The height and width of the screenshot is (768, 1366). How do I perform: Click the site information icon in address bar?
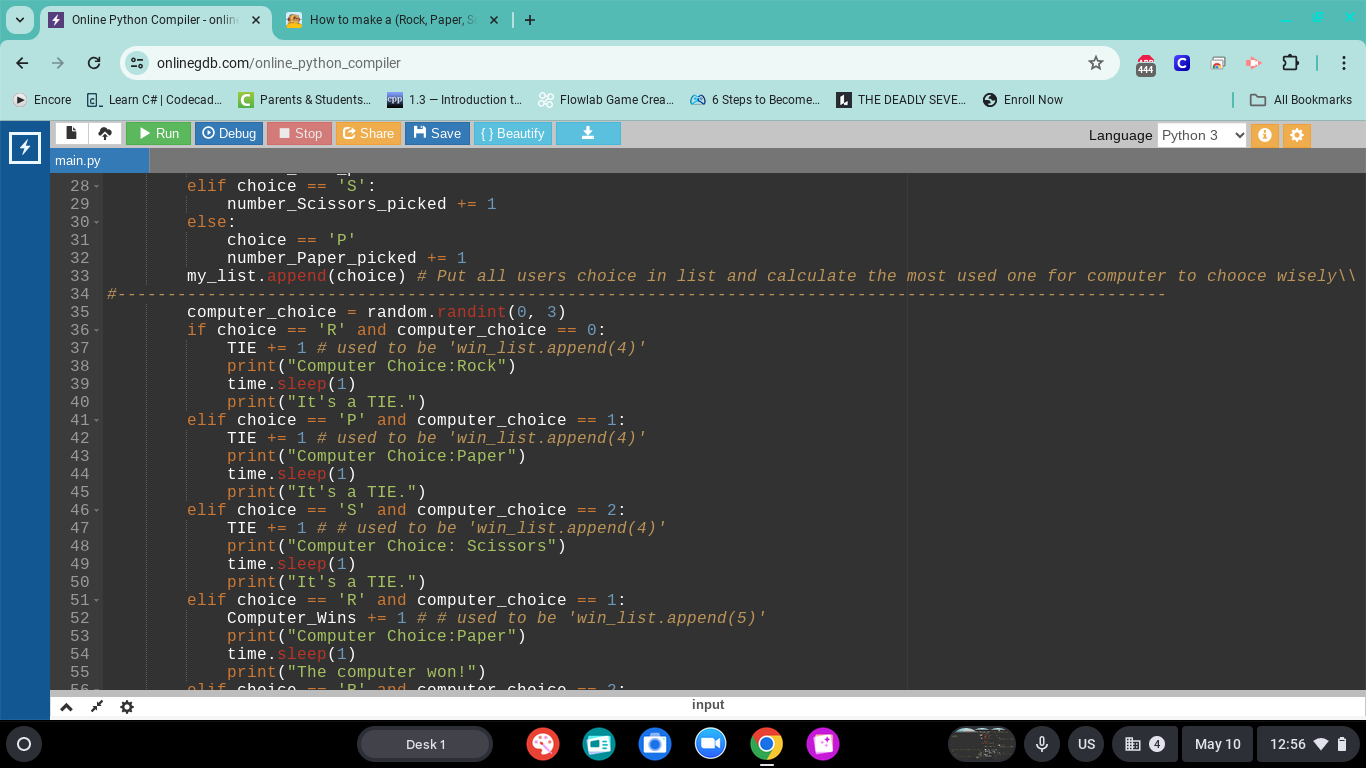tap(137, 63)
